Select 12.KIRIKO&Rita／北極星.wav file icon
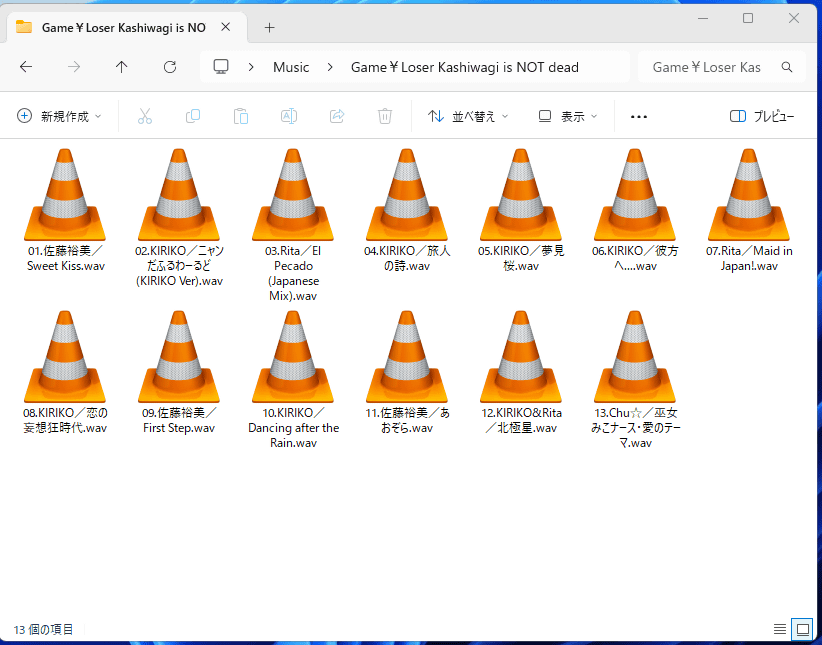822x645 pixels. [x=521, y=357]
